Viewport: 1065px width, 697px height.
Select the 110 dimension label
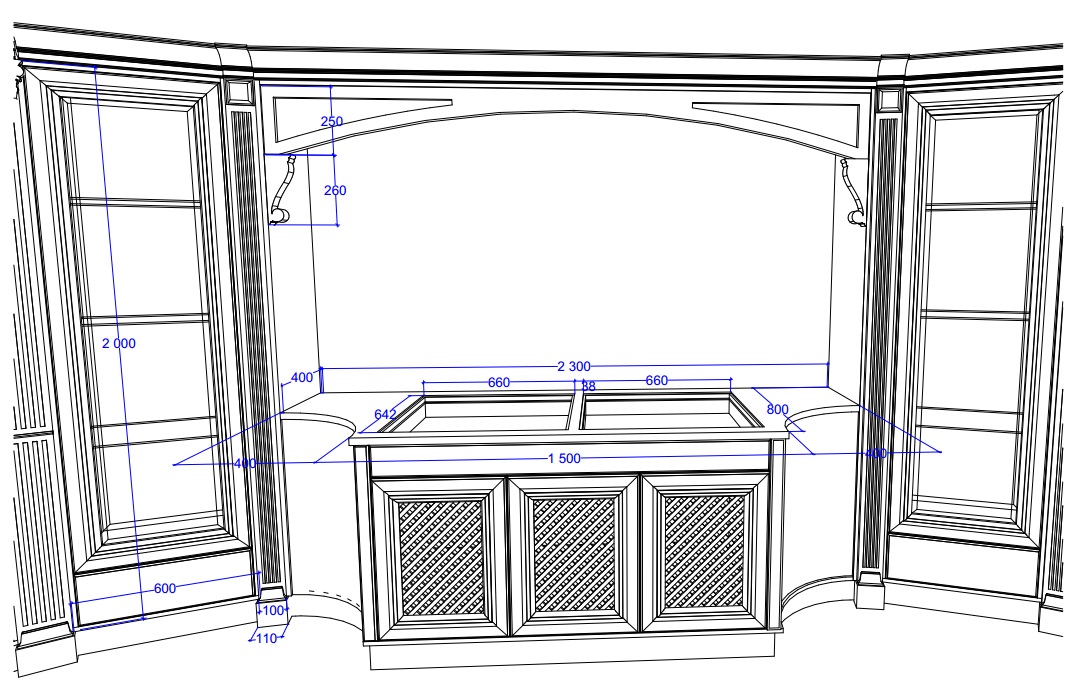(x=266, y=638)
